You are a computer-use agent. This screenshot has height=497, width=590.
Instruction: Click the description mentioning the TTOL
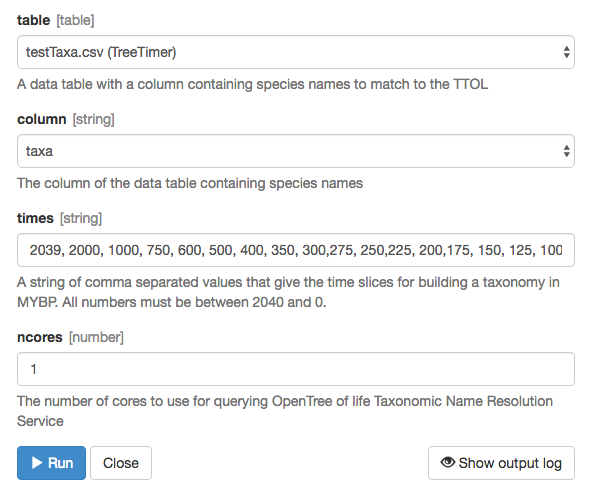point(252,84)
